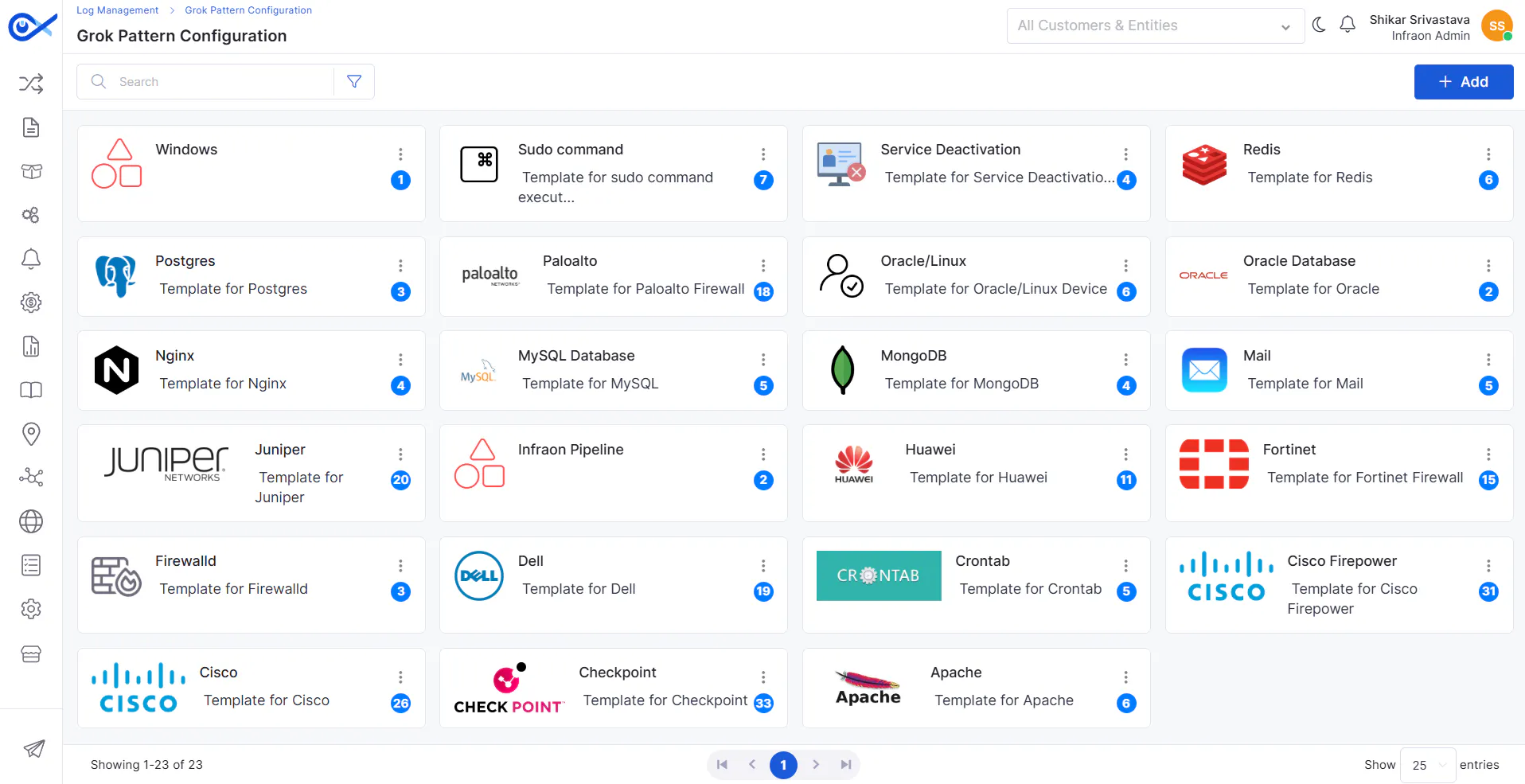
Task: Open the Service Deactivation card title
Action: 950,150
